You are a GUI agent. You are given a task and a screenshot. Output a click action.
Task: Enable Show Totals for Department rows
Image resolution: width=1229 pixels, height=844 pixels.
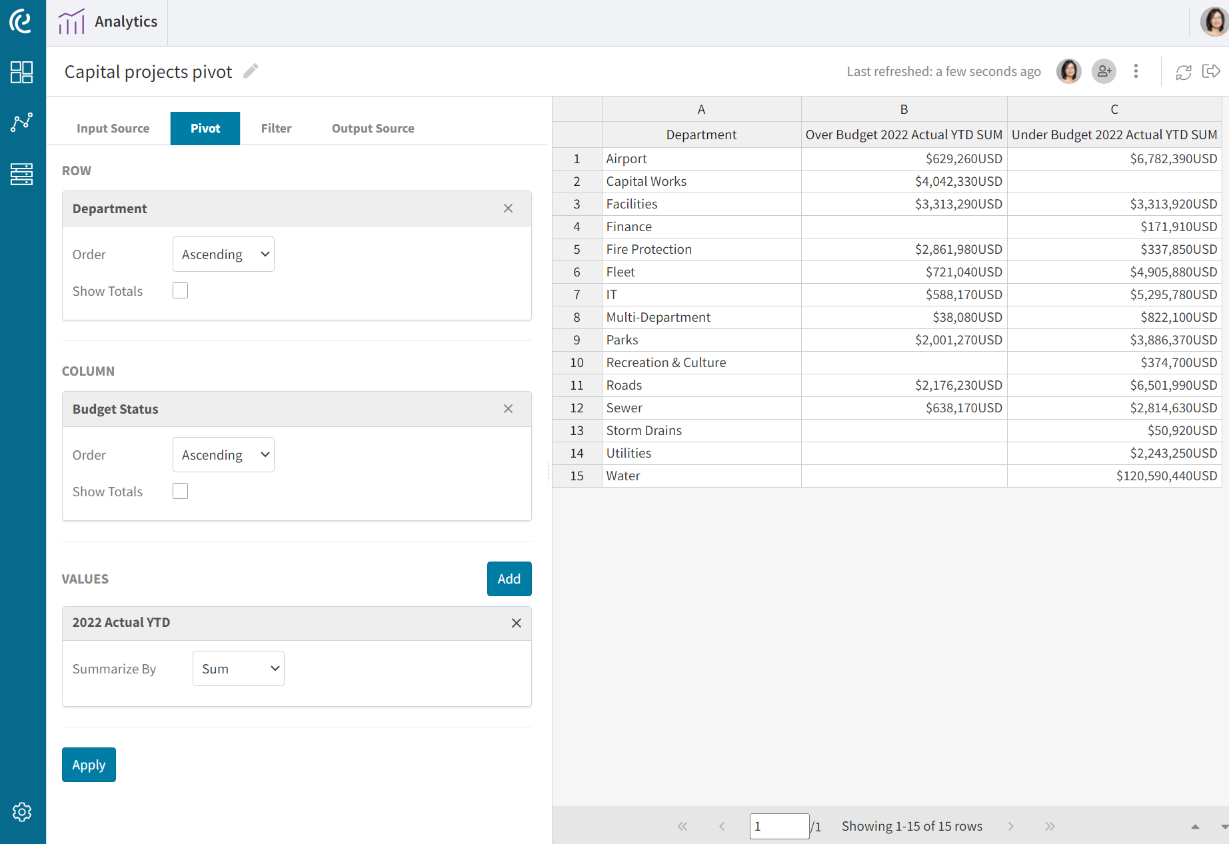(x=180, y=291)
